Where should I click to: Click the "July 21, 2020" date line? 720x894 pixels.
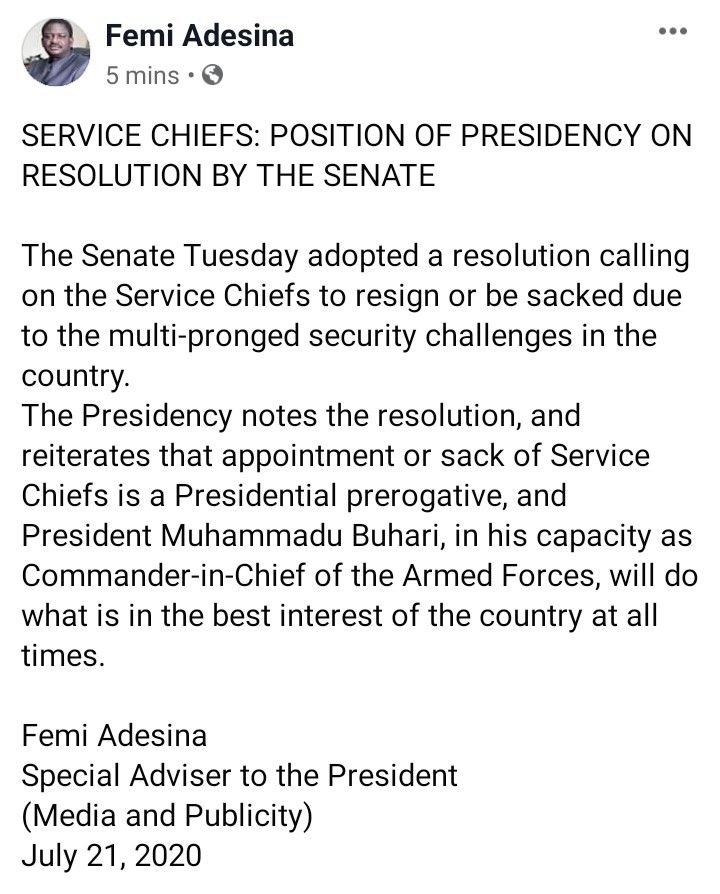[111, 855]
